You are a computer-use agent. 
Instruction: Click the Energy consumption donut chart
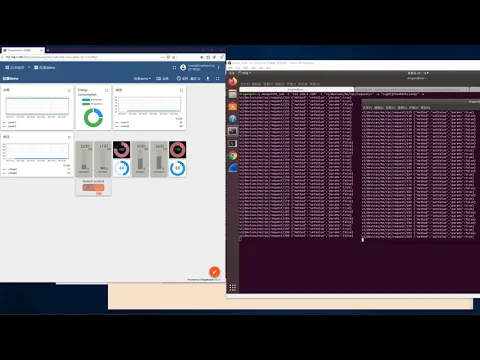(x=93, y=117)
